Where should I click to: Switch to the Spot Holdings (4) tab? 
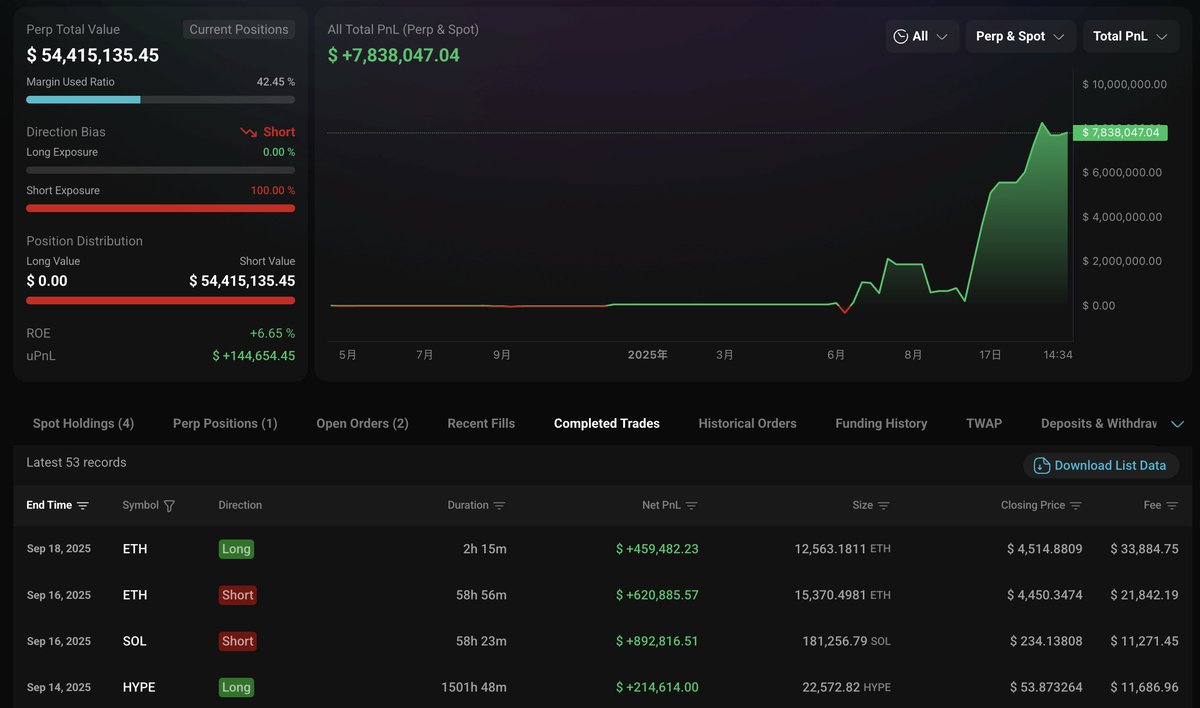tap(83, 424)
